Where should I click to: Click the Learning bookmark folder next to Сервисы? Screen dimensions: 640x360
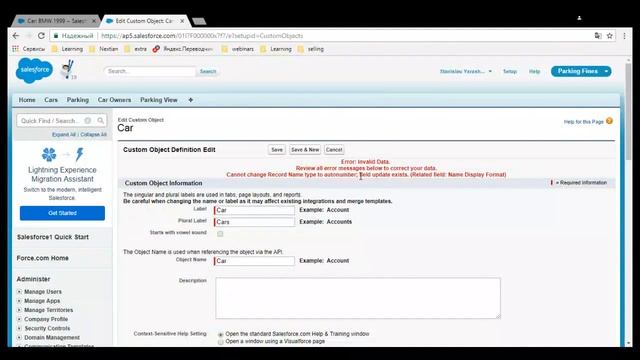(x=67, y=49)
